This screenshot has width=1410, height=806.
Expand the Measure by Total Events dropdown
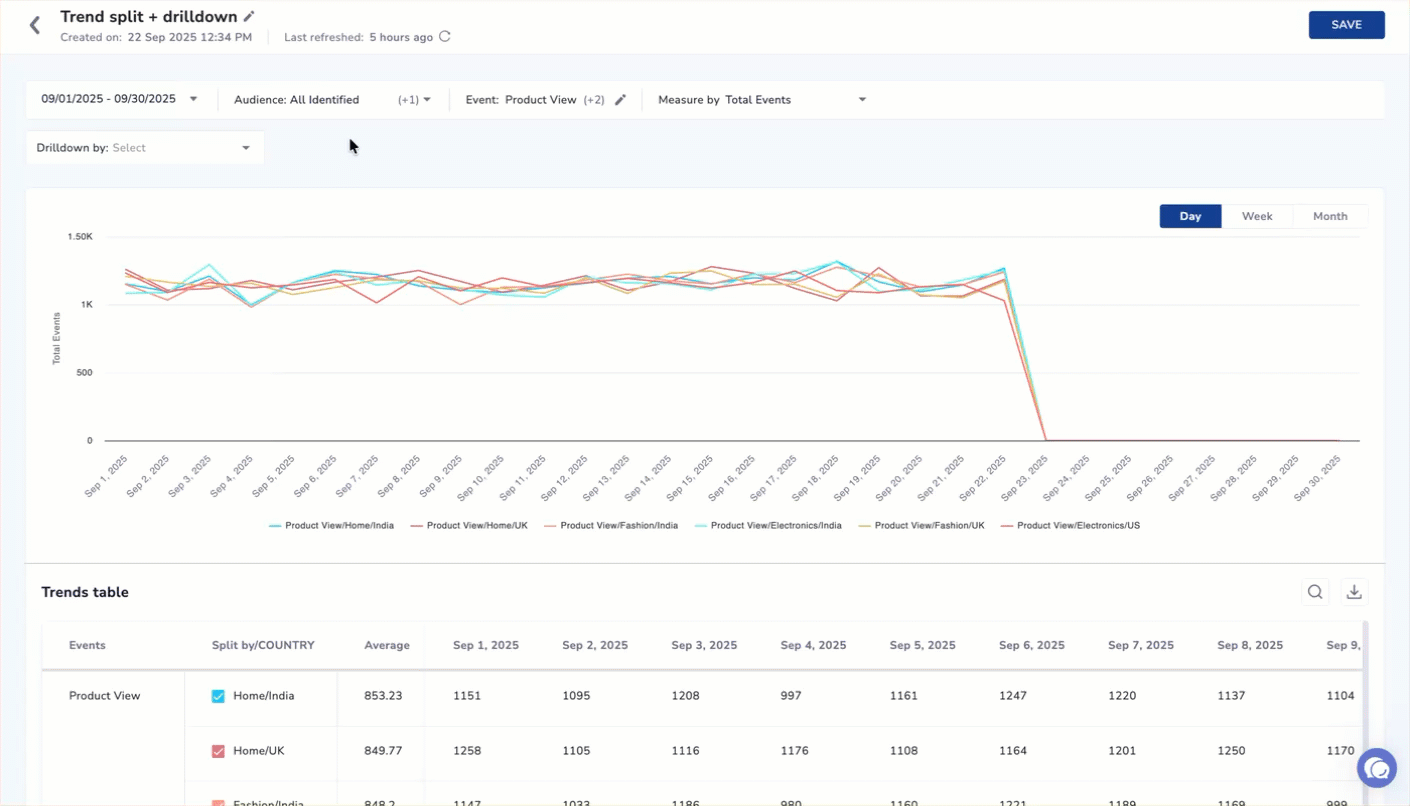coord(762,100)
